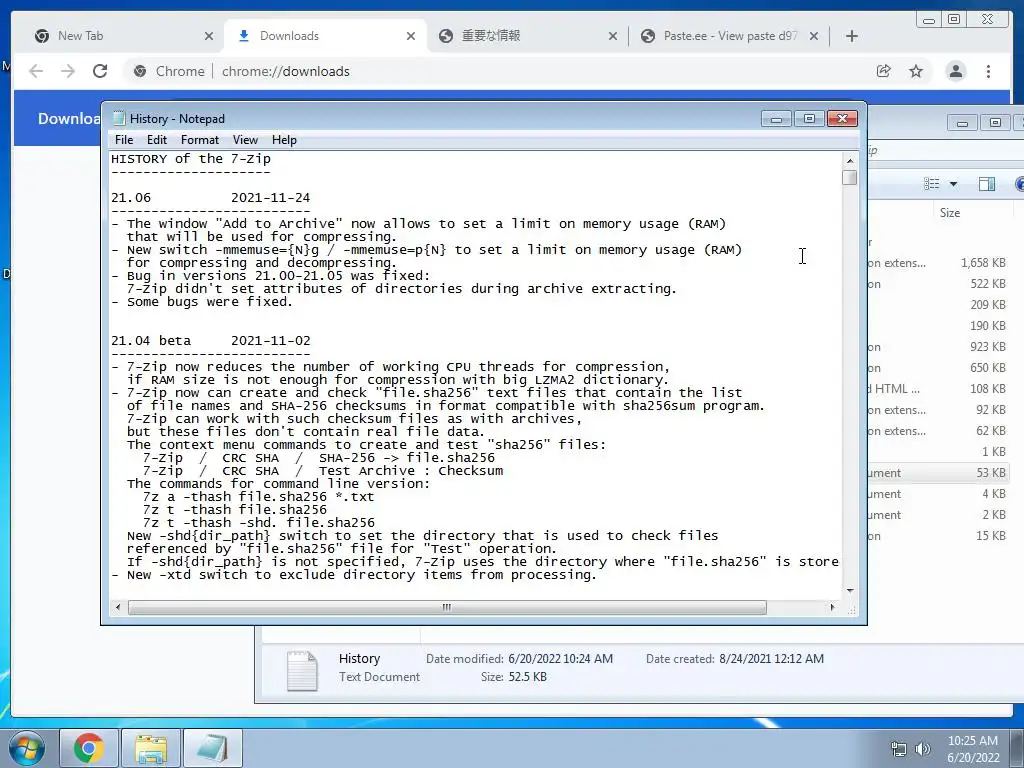
Task: Close the Downloads browser tab
Action: [411, 37]
